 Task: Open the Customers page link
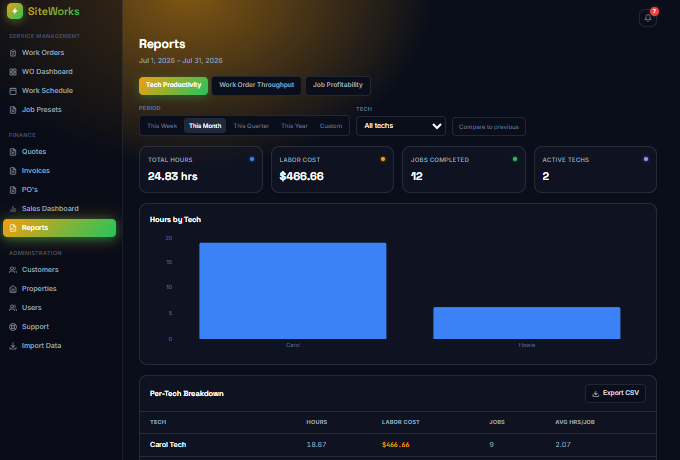coord(59,270)
